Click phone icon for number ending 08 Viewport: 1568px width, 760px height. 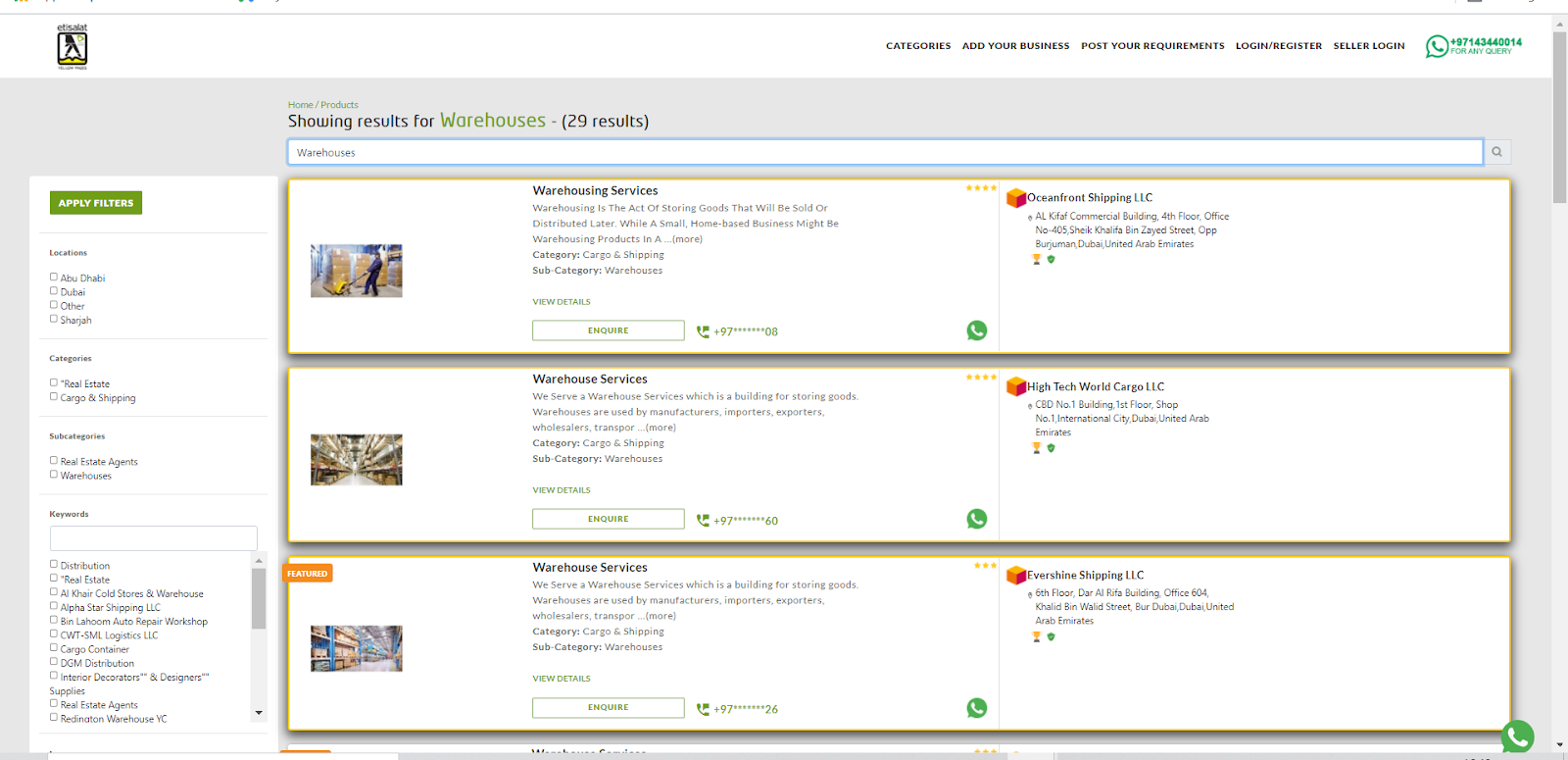click(x=703, y=331)
